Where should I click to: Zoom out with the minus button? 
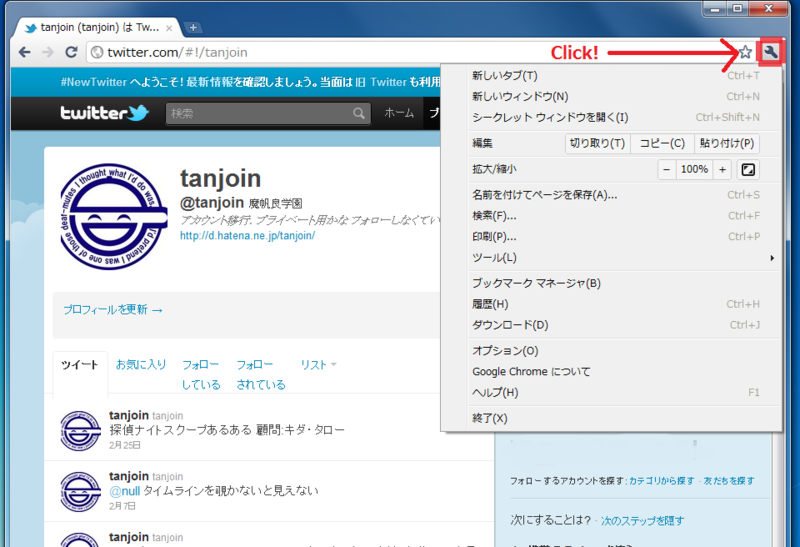(666, 169)
